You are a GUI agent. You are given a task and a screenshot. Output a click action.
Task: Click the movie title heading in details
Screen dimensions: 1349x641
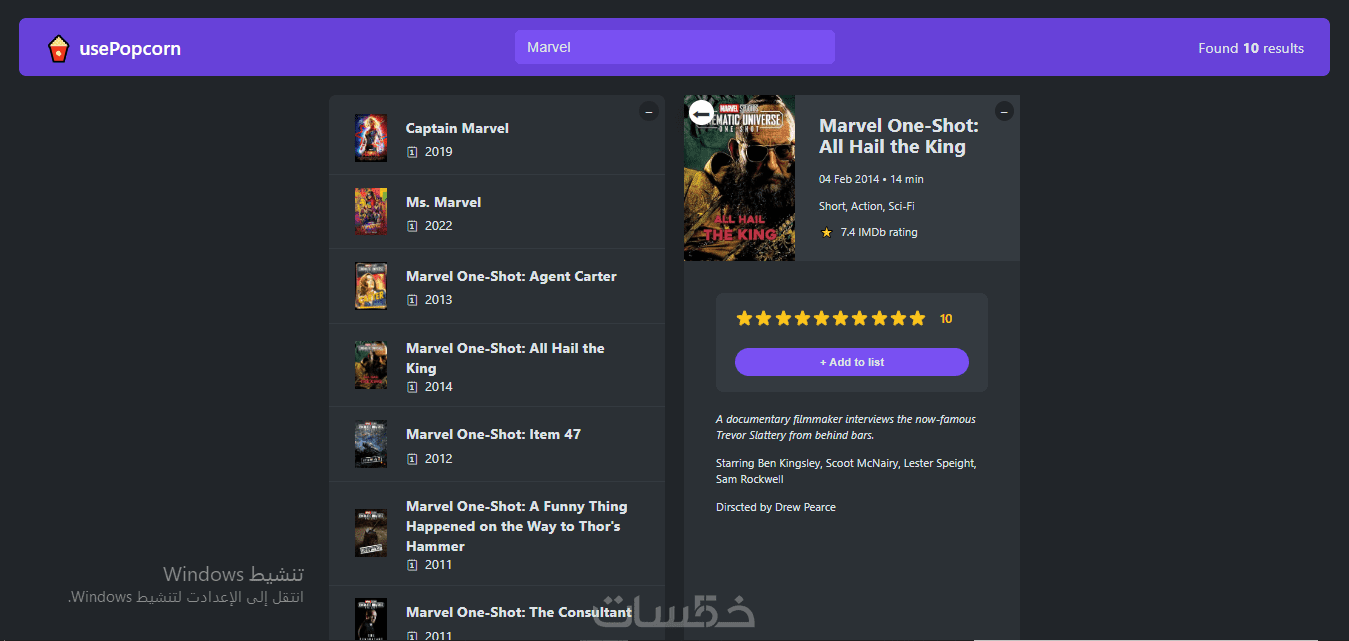coord(899,136)
